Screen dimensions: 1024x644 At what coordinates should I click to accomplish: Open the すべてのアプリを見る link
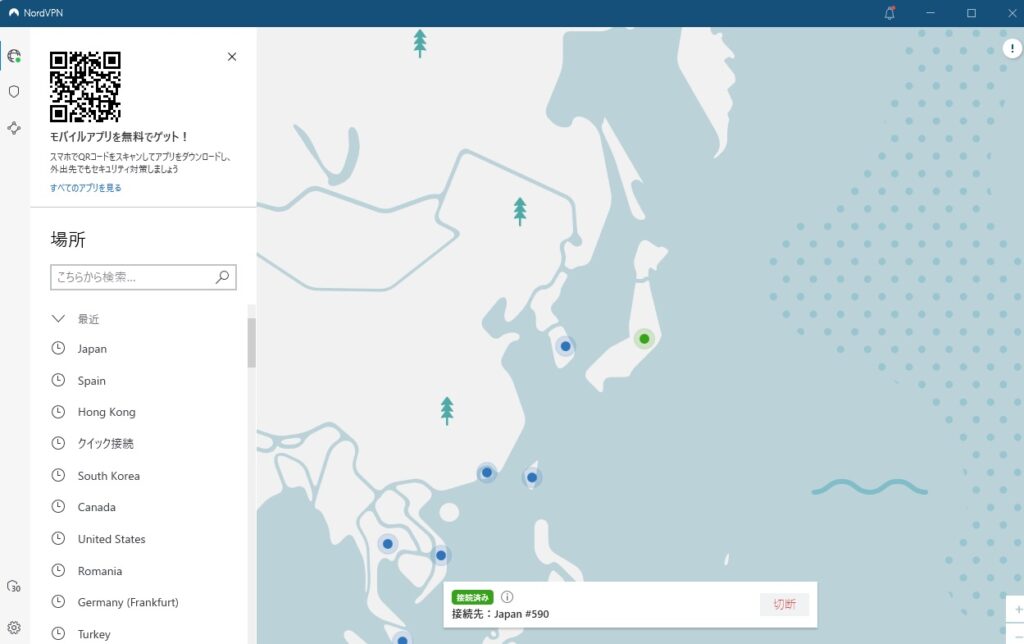click(86, 187)
